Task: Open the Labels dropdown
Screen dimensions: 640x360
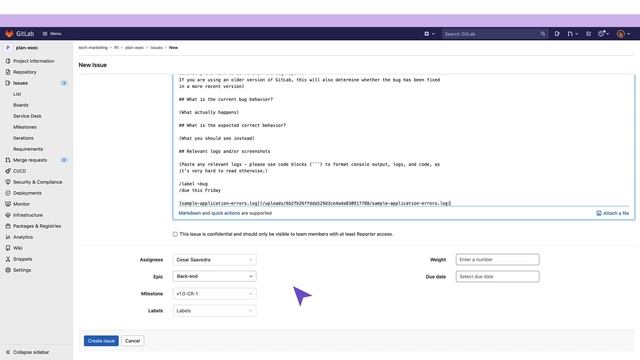Action: point(215,311)
